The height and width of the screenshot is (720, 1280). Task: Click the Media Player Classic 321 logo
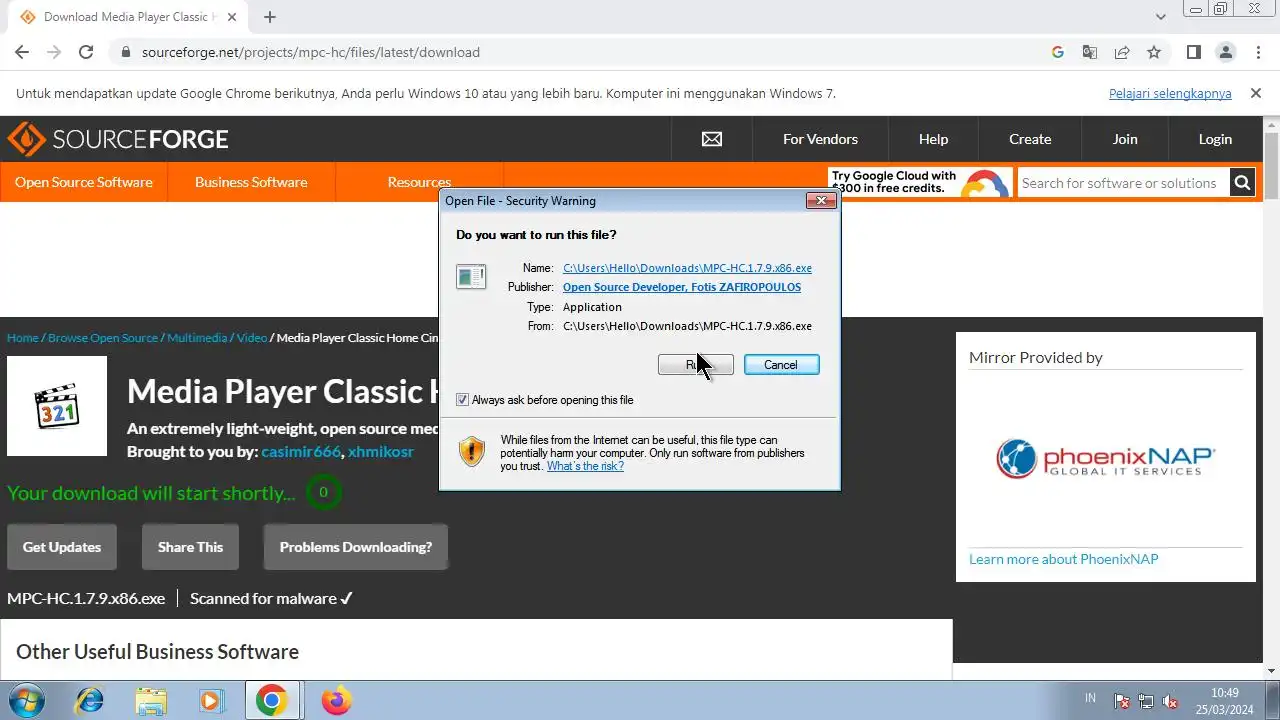(x=57, y=406)
